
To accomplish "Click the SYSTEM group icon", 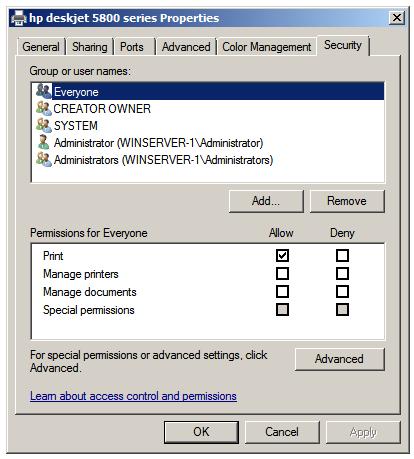I will coord(44,125).
